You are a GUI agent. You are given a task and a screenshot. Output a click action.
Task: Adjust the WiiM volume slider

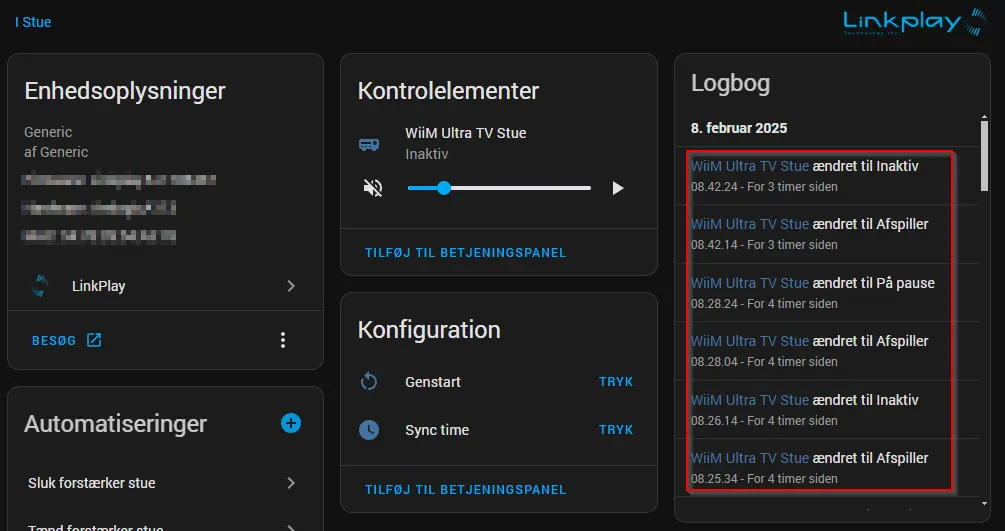(499, 188)
